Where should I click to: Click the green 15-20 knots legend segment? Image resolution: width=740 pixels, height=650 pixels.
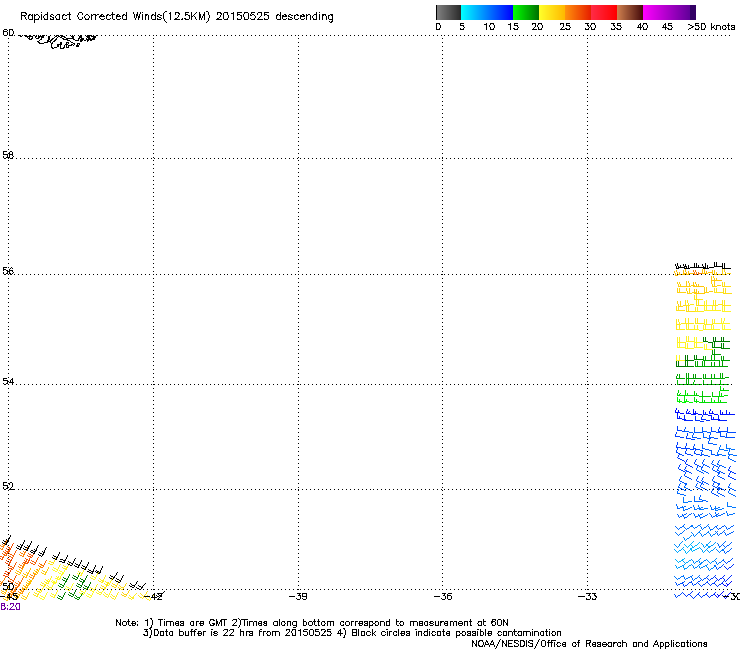526,12
